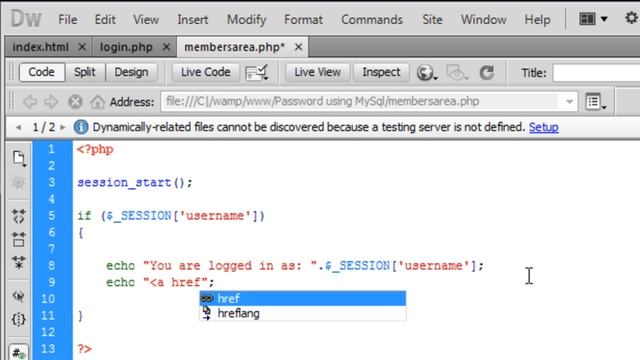Click the Setup link for testing server
This screenshot has width=640, height=360.
[544, 127]
